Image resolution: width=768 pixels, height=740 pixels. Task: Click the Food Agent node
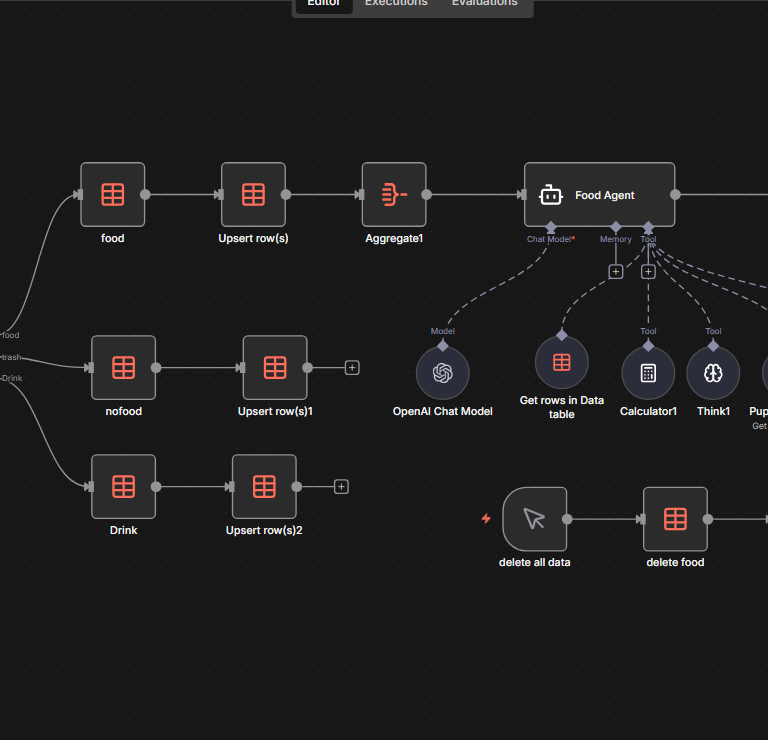[599, 195]
